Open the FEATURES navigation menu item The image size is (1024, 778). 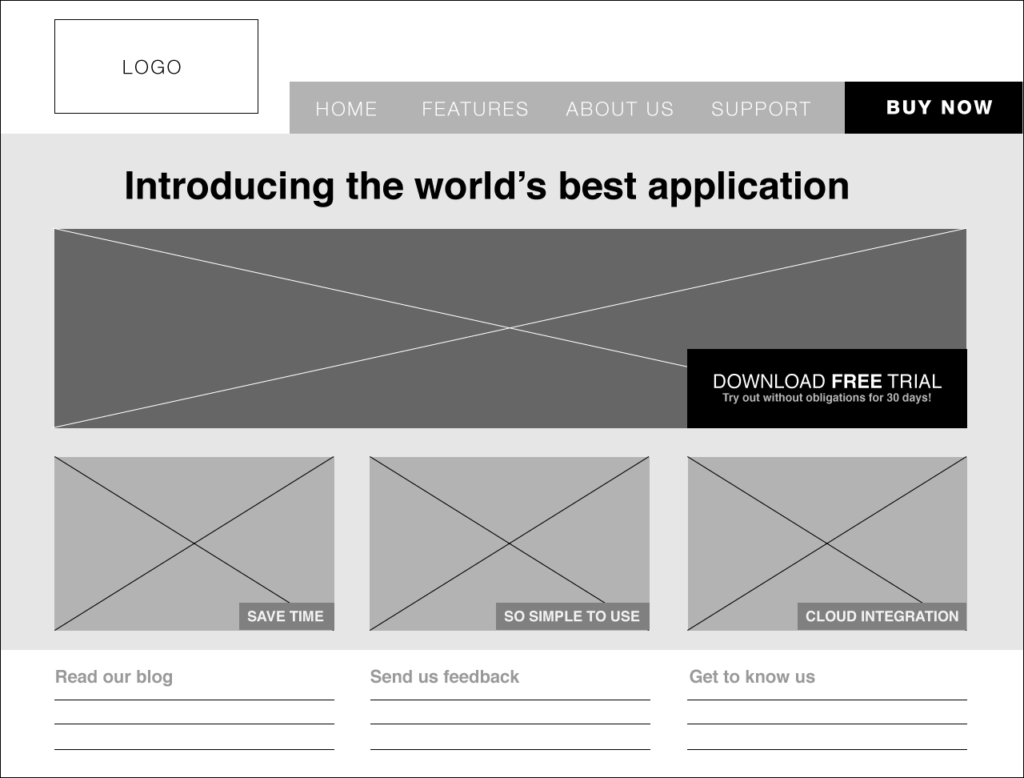(x=475, y=108)
